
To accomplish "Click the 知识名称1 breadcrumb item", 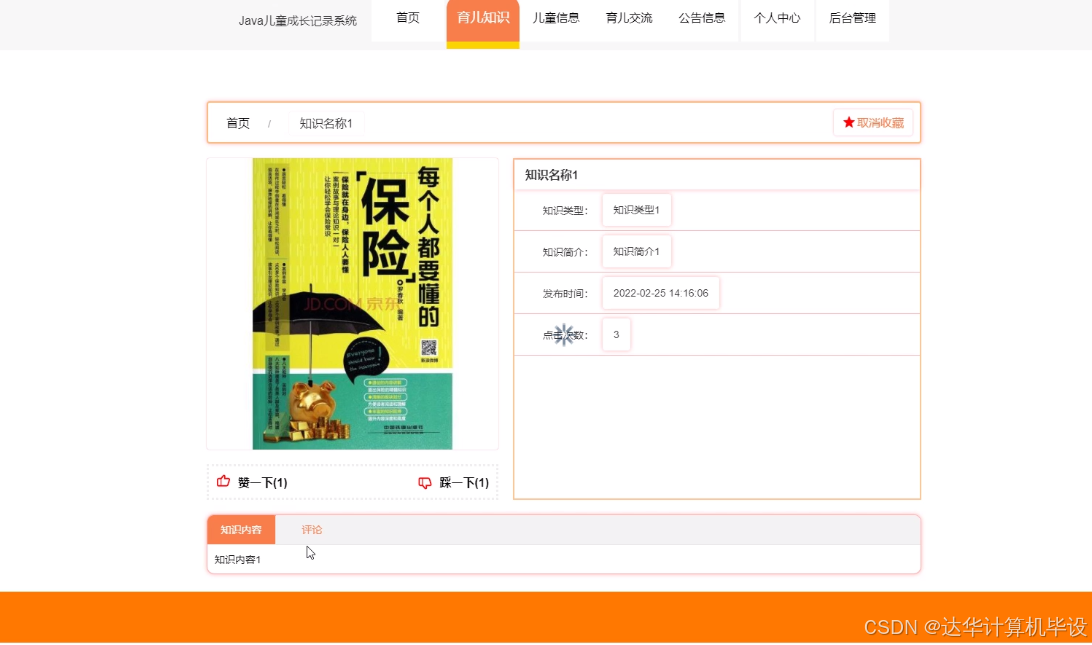I will [326, 123].
